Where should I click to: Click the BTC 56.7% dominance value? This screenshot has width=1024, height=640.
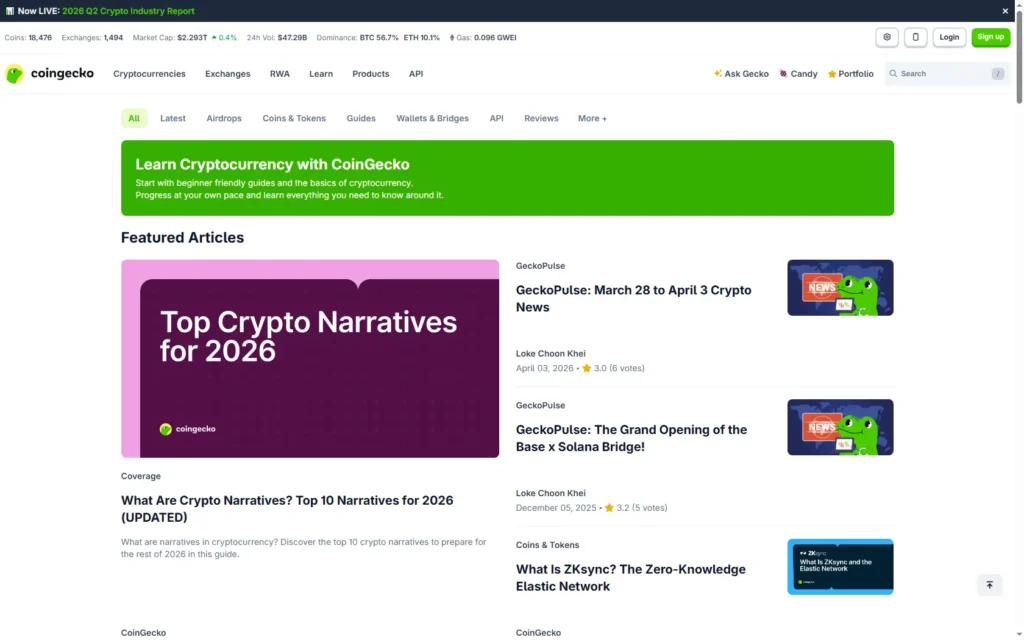(379, 38)
